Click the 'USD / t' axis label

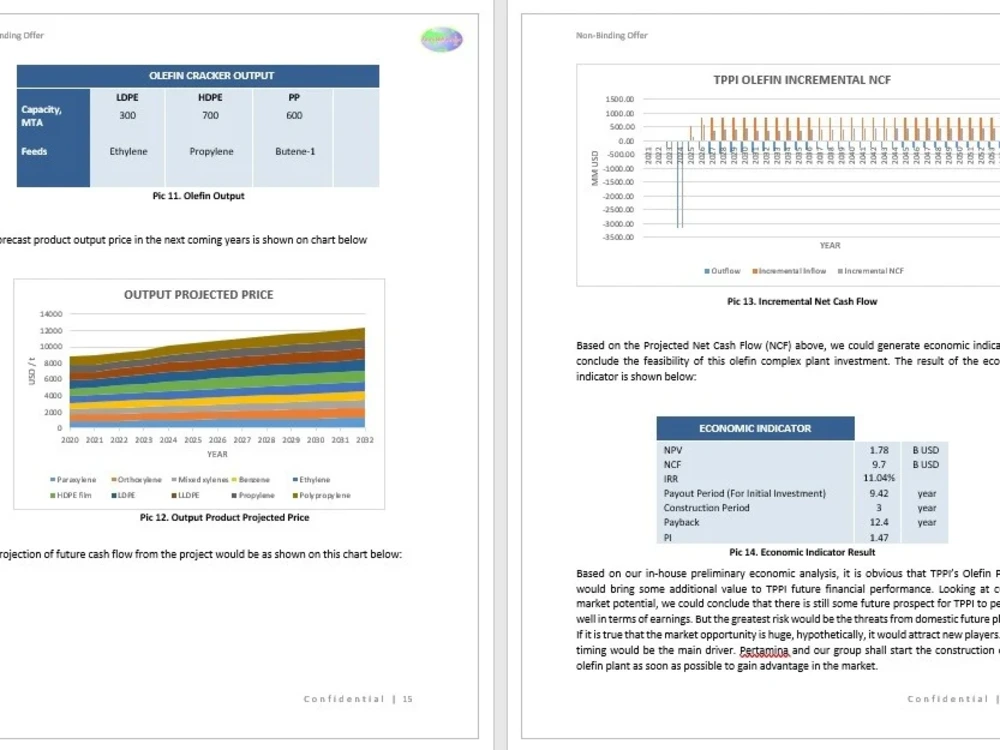32,371
